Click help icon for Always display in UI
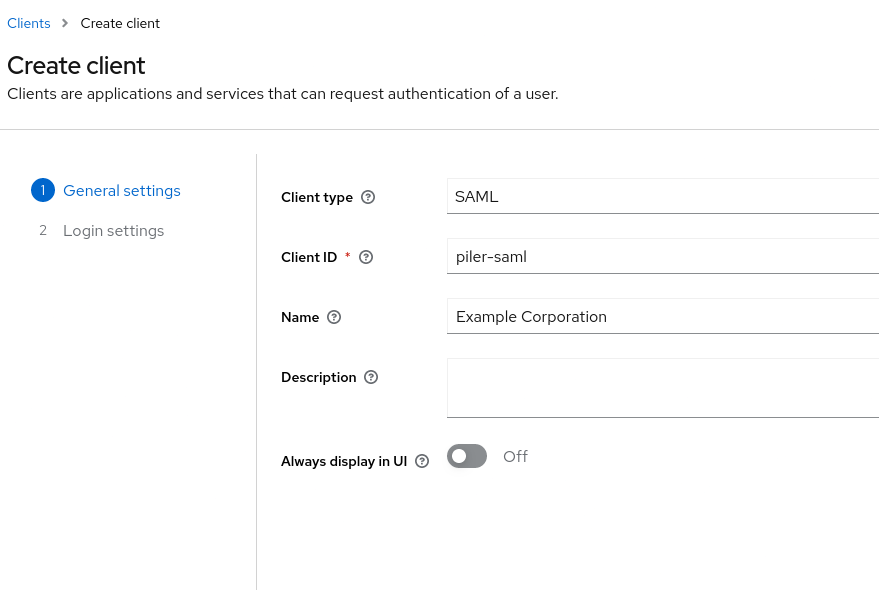The width and height of the screenshot is (879, 590). 422,461
